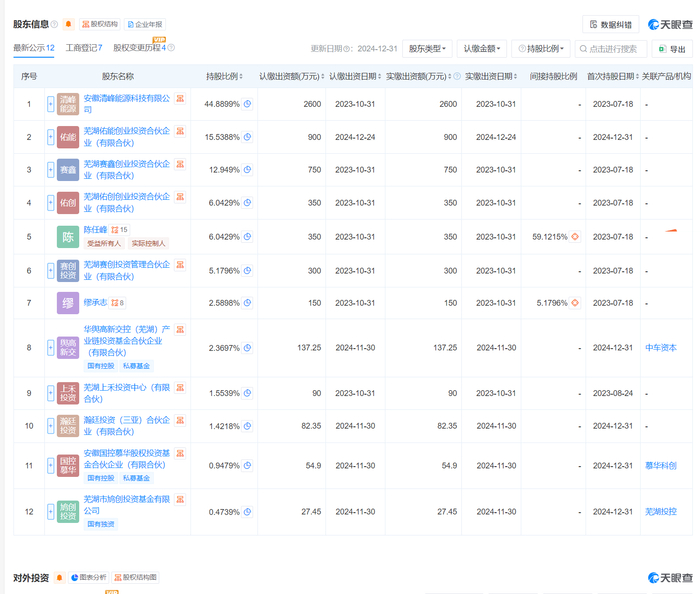This screenshot has width=700, height=594.
Task: Click the 清峰能源 company logo
Action: click(x=68, y=104)
